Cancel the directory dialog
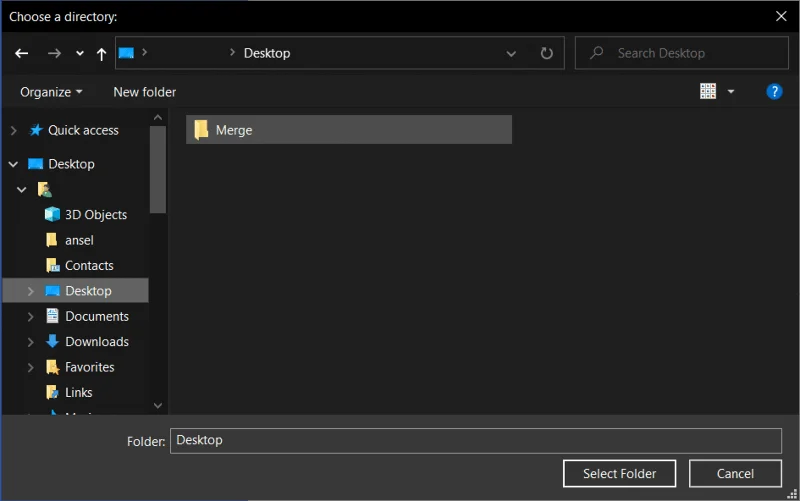 pyautogui.click(x=735, y=474)
